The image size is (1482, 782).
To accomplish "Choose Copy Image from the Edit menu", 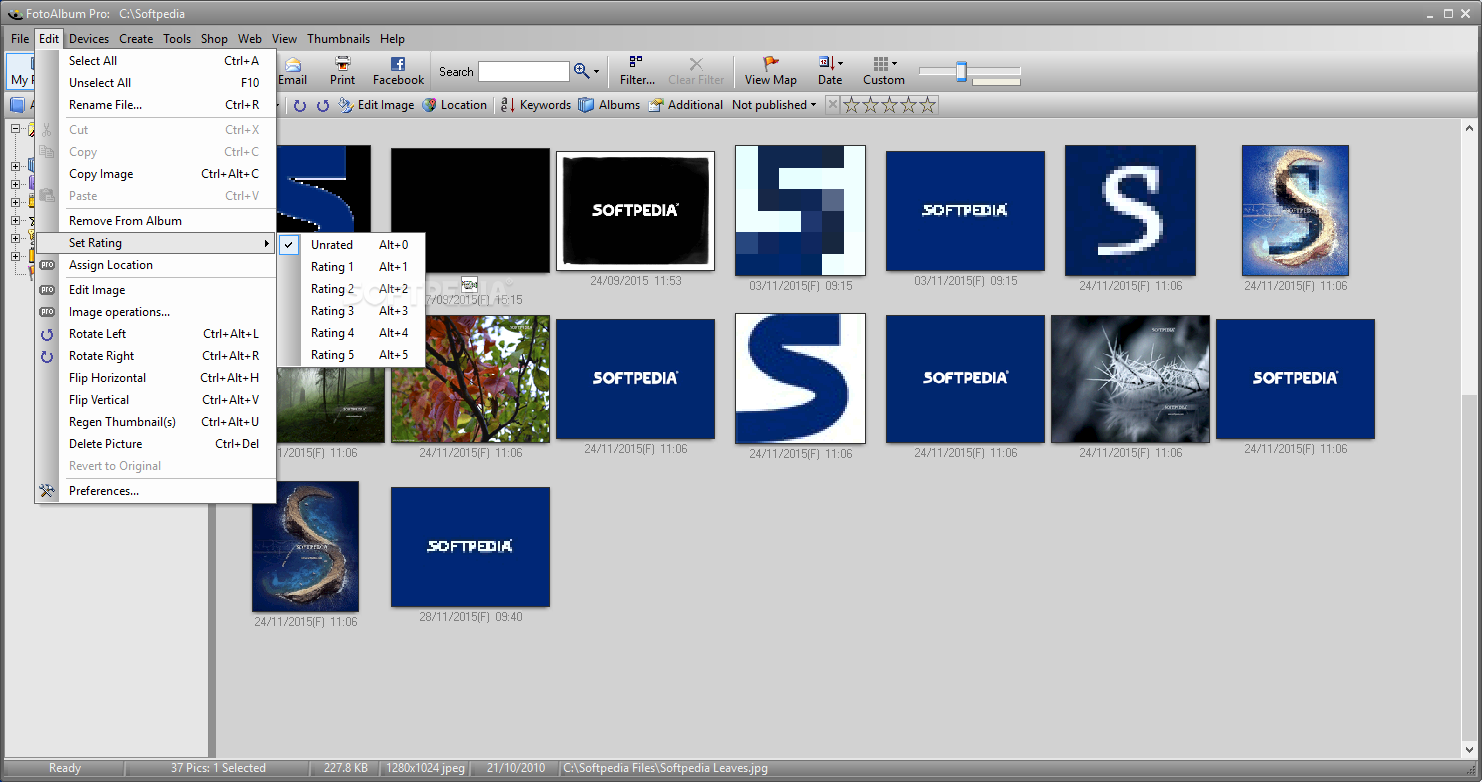I will [x=155, y=174].
